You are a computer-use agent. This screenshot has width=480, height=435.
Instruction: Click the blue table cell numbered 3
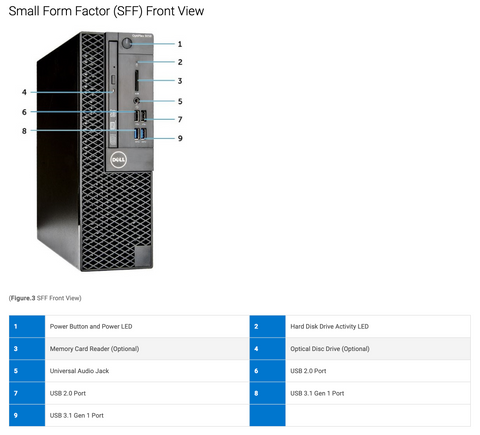[27, 349]
